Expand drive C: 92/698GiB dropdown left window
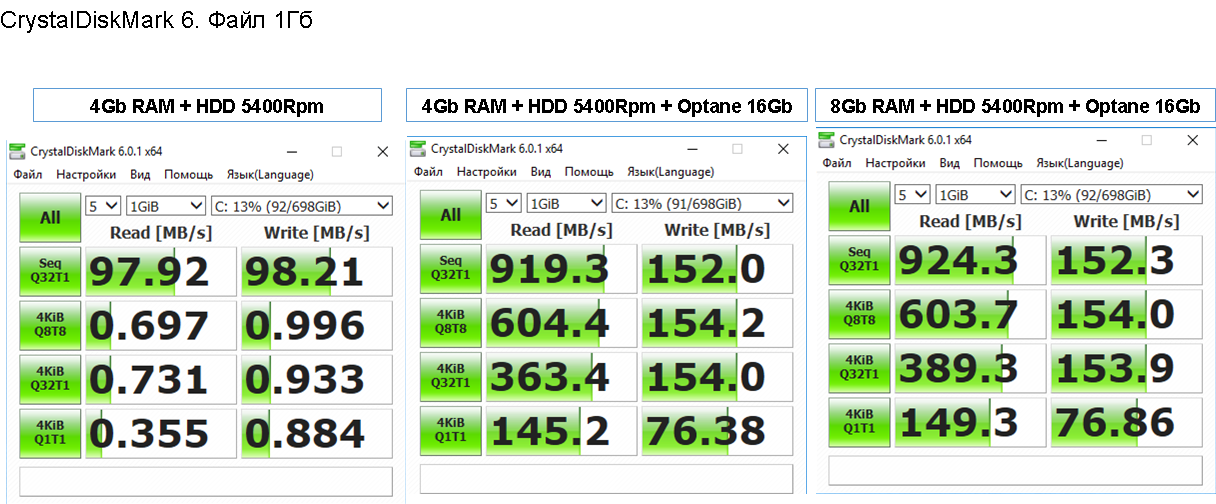 [302, 206]
